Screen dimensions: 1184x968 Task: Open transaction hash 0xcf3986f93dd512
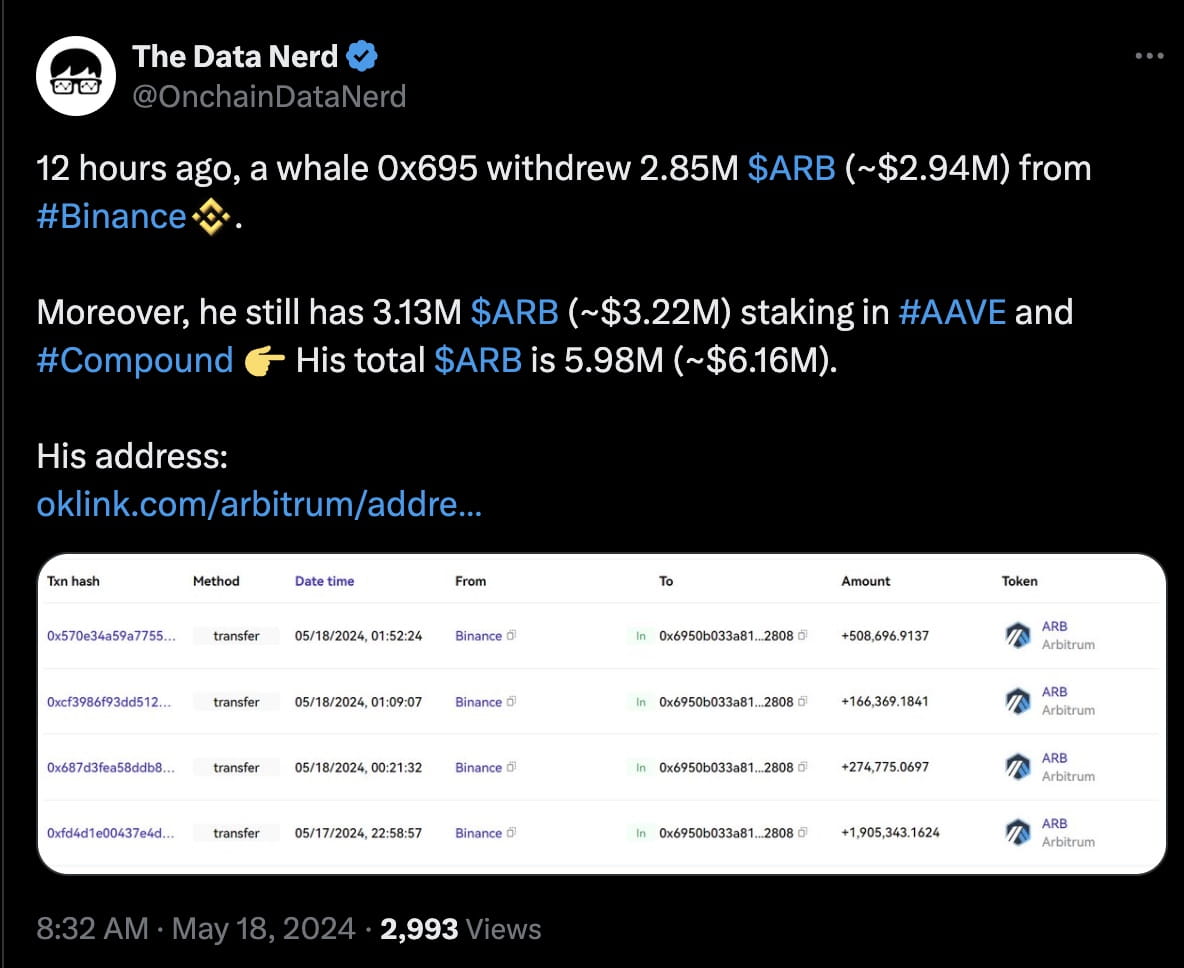coord(110,701)
